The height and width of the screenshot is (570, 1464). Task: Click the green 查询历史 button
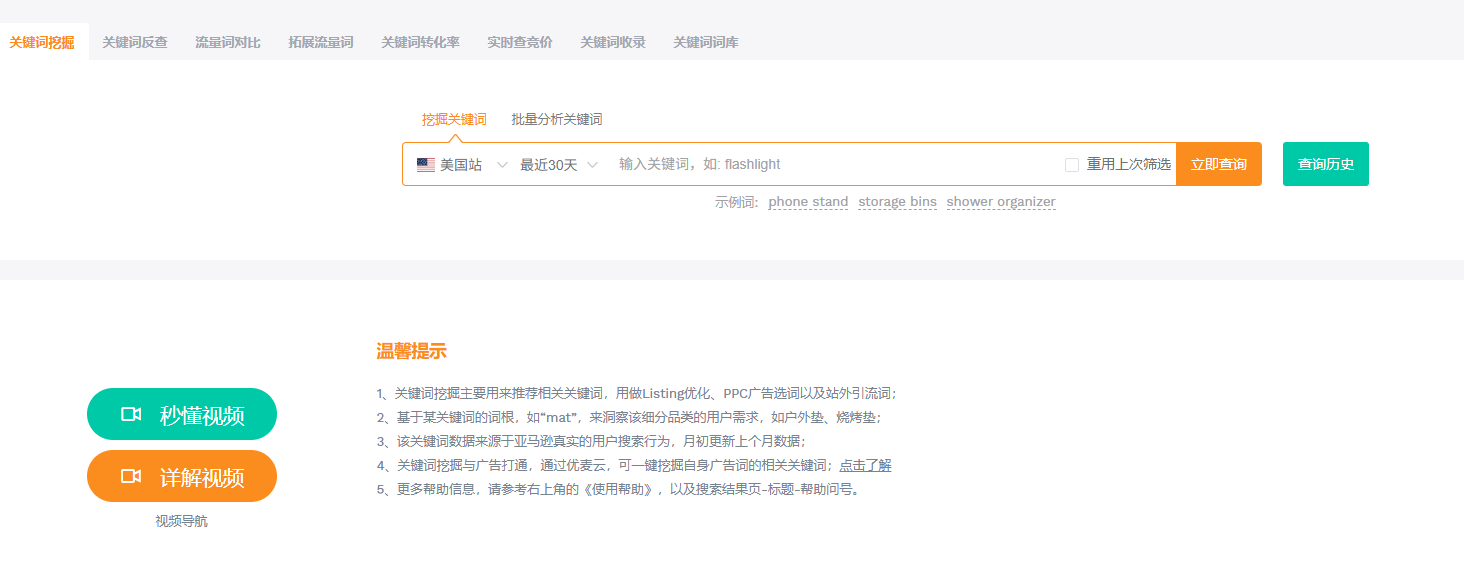click(x=1325, y=164)
